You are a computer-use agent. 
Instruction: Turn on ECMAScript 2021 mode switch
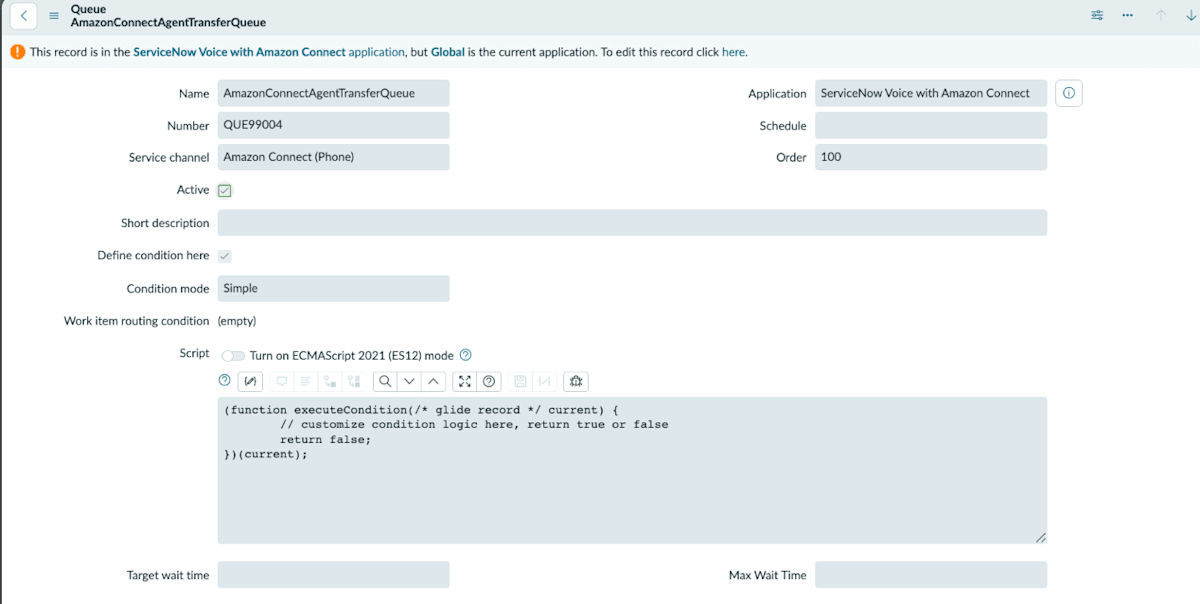(x=233, y=355)
